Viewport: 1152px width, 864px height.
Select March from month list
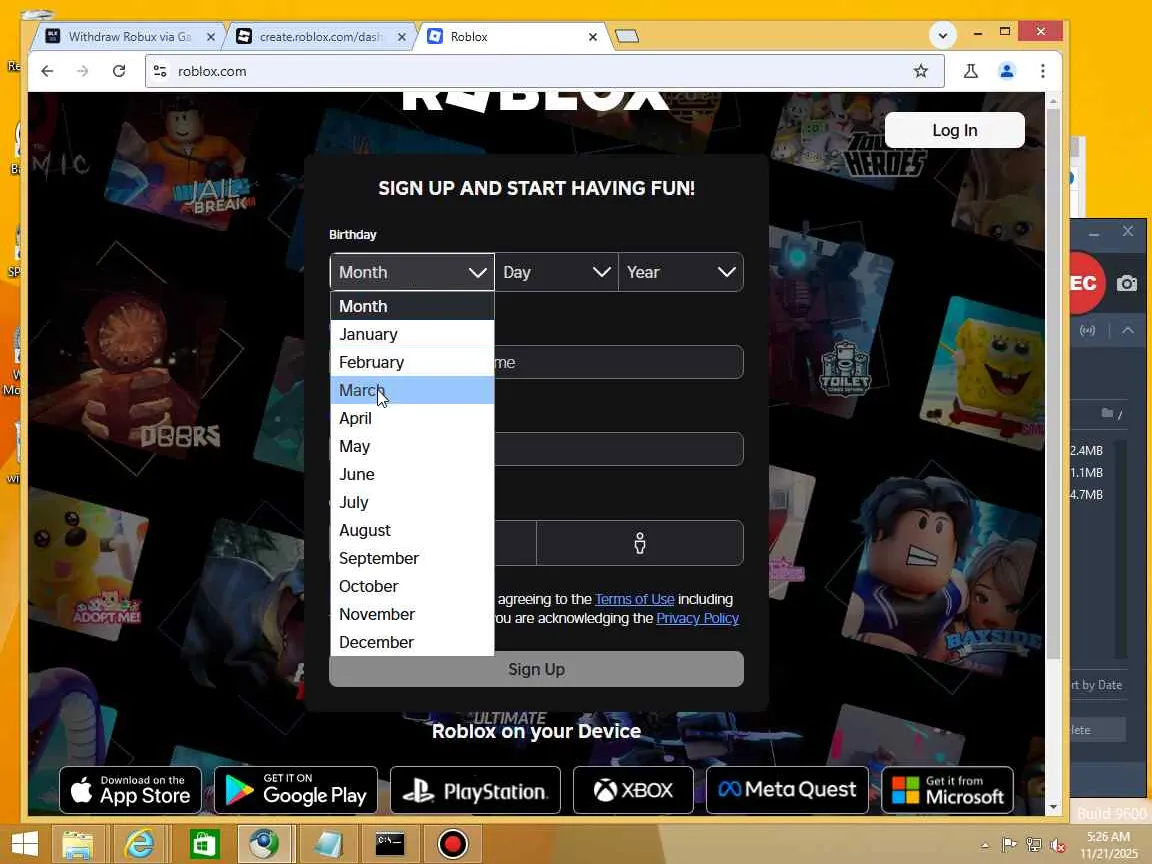412,390
